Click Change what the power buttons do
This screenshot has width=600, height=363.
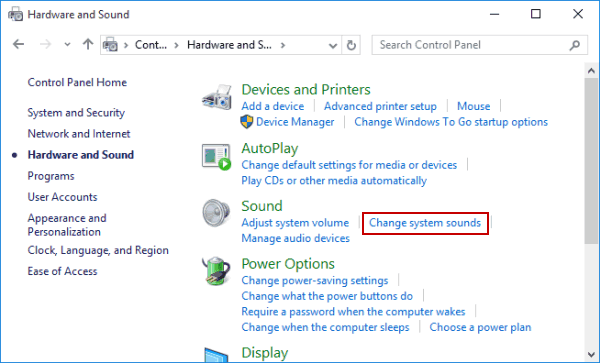[x=327, y=296]
